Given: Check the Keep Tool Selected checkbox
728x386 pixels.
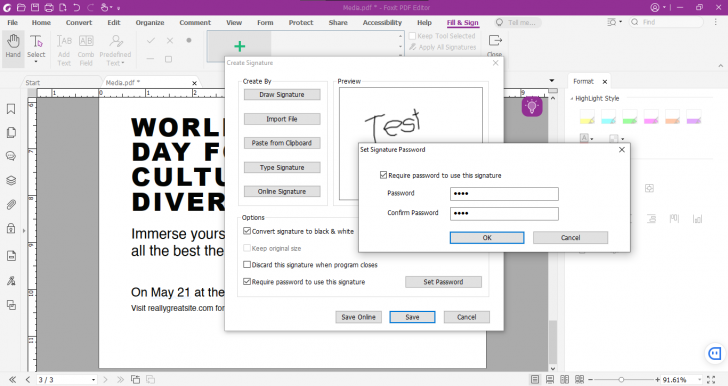Looking at the screenshot, I should pyautogui.click(x=412, y=36).
